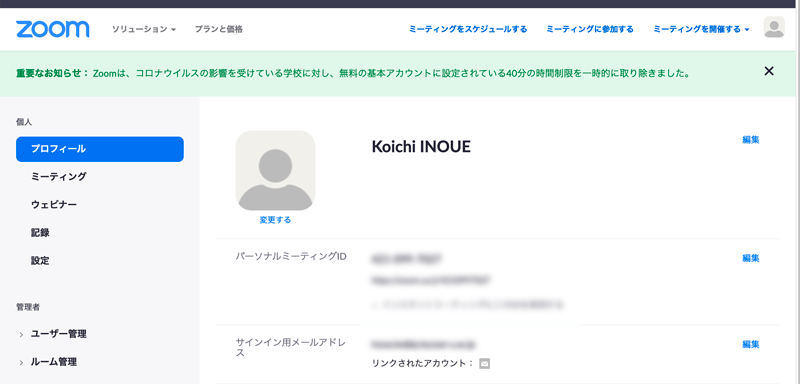
Task: Click the 重要なお知らせ heading text
Action: point(53,73)
